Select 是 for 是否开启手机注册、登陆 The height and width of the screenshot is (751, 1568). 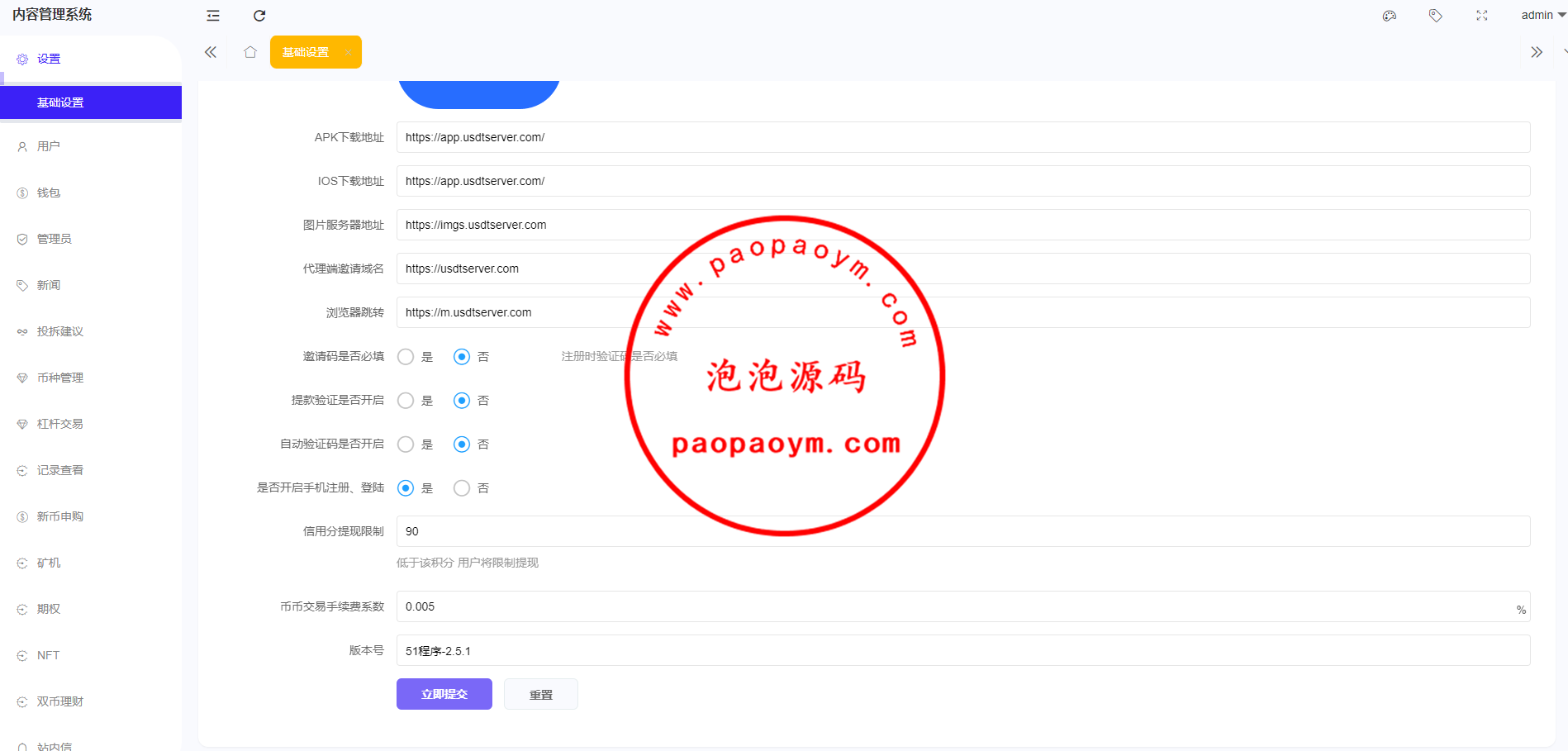click(x=406, y=488)
